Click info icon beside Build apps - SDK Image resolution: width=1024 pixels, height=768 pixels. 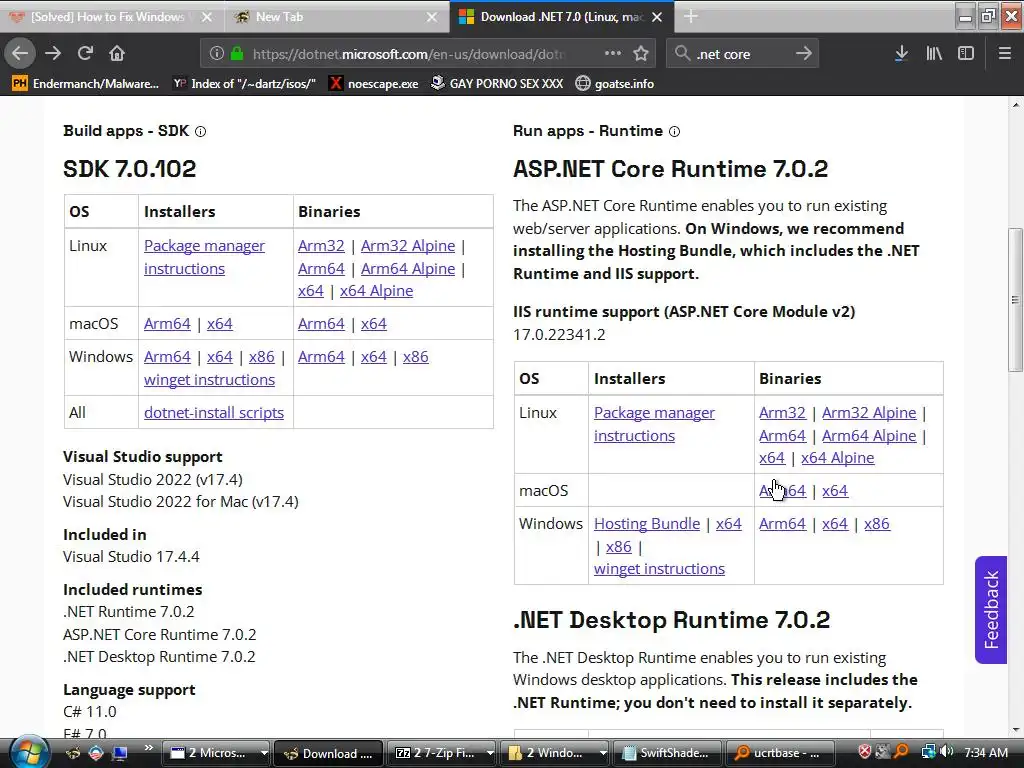(x=200, y=131)
